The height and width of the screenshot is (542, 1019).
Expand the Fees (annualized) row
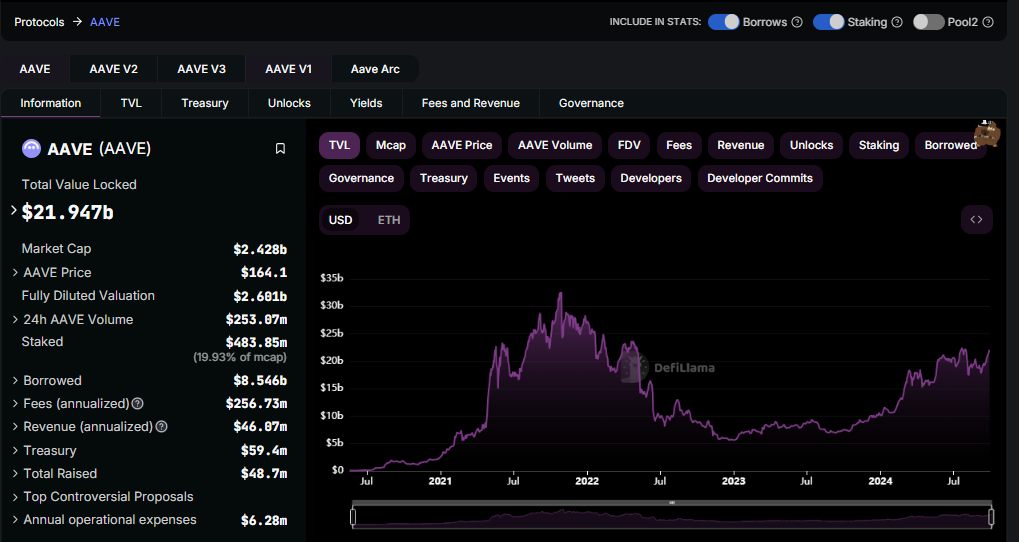pos(15,404)
